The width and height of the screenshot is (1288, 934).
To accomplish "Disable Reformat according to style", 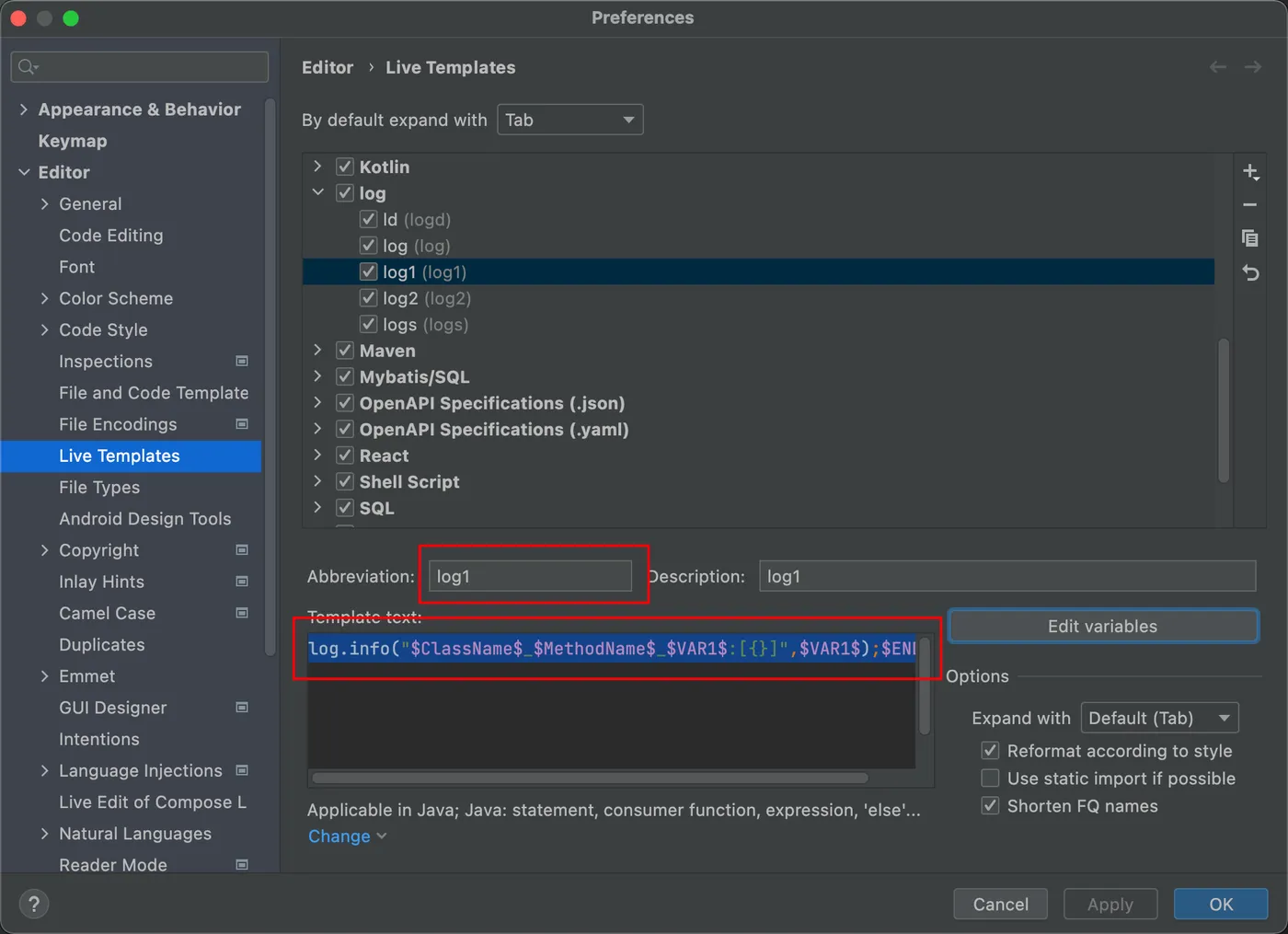I will point(991,751).
